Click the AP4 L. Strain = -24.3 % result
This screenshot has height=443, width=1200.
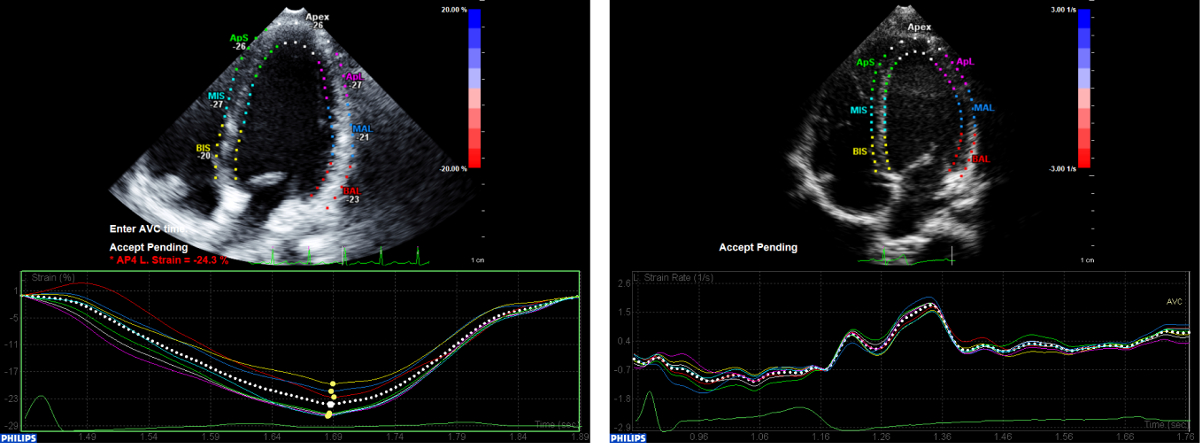click(171, 260)
